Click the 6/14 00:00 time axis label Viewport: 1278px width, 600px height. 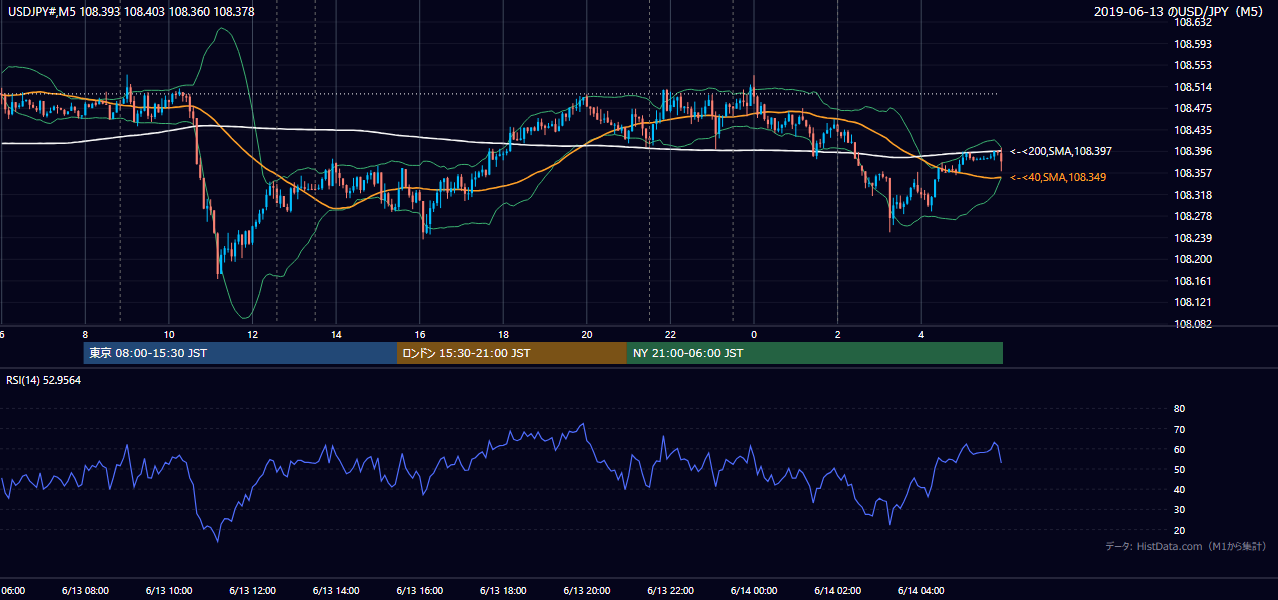754,590
